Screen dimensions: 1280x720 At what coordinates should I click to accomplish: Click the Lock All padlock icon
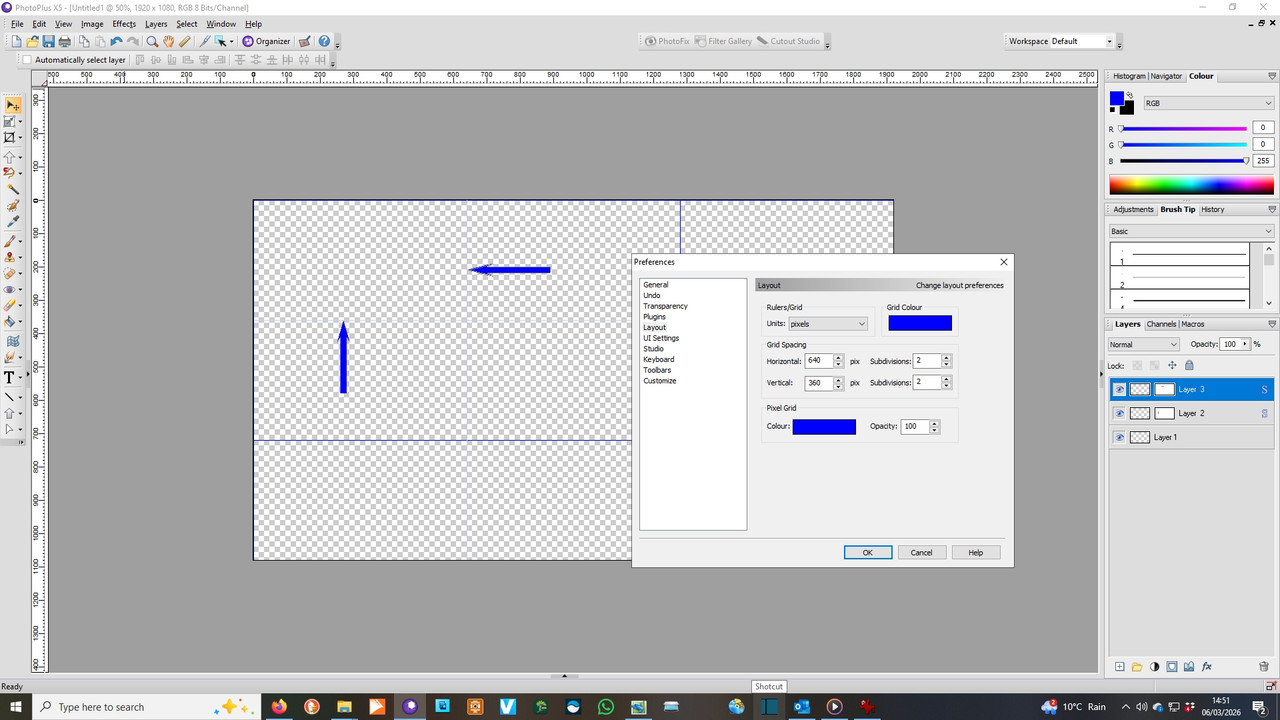pos(1189,365)
